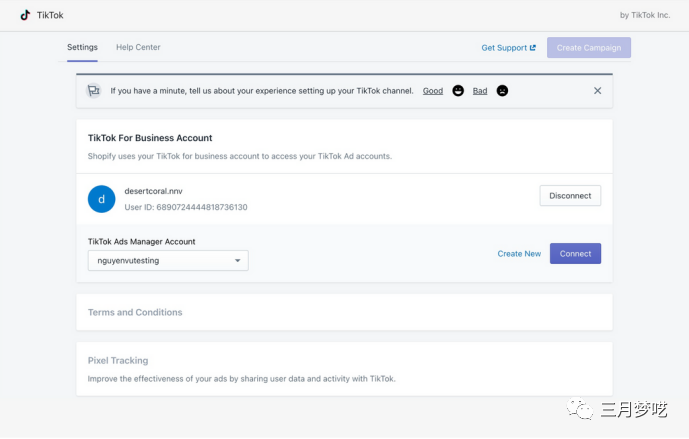Screen dimensions: 689x439
Task: Click the dropdown arrow next to nguyenvutesting
Action: (x=238, y=261)
